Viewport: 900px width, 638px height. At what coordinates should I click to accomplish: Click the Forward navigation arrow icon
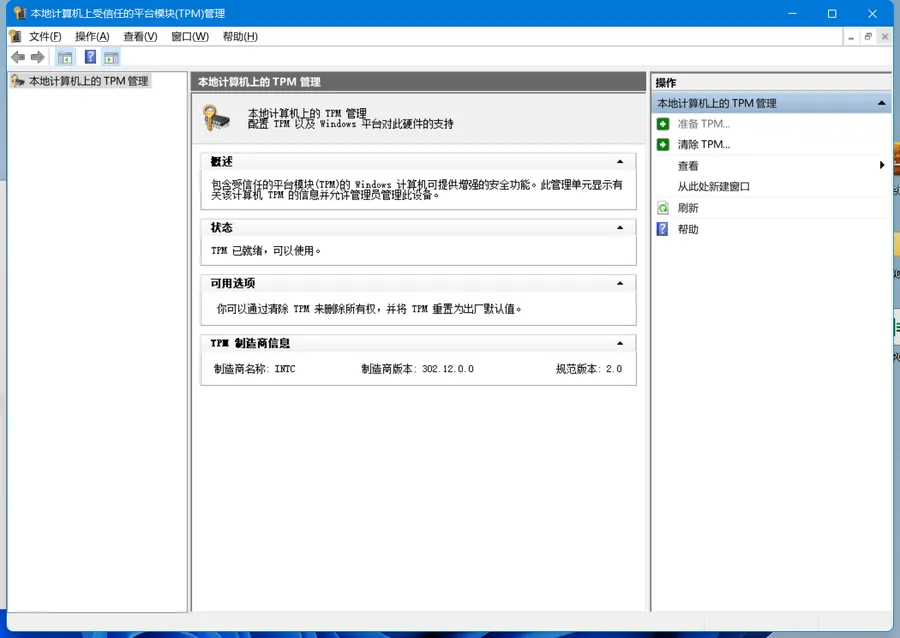[37, 57]
